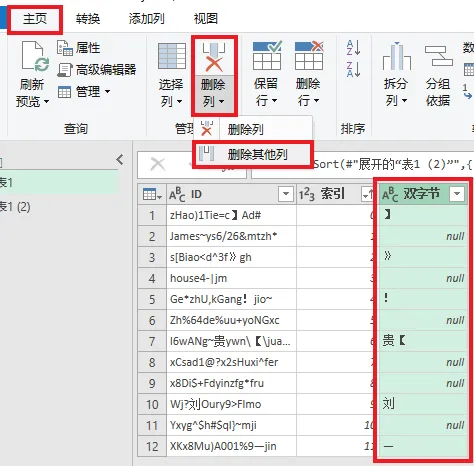Screen dimensions: 474x466
Task: Switch to the 添加列 tab
Action: click(x=146, y=19)
